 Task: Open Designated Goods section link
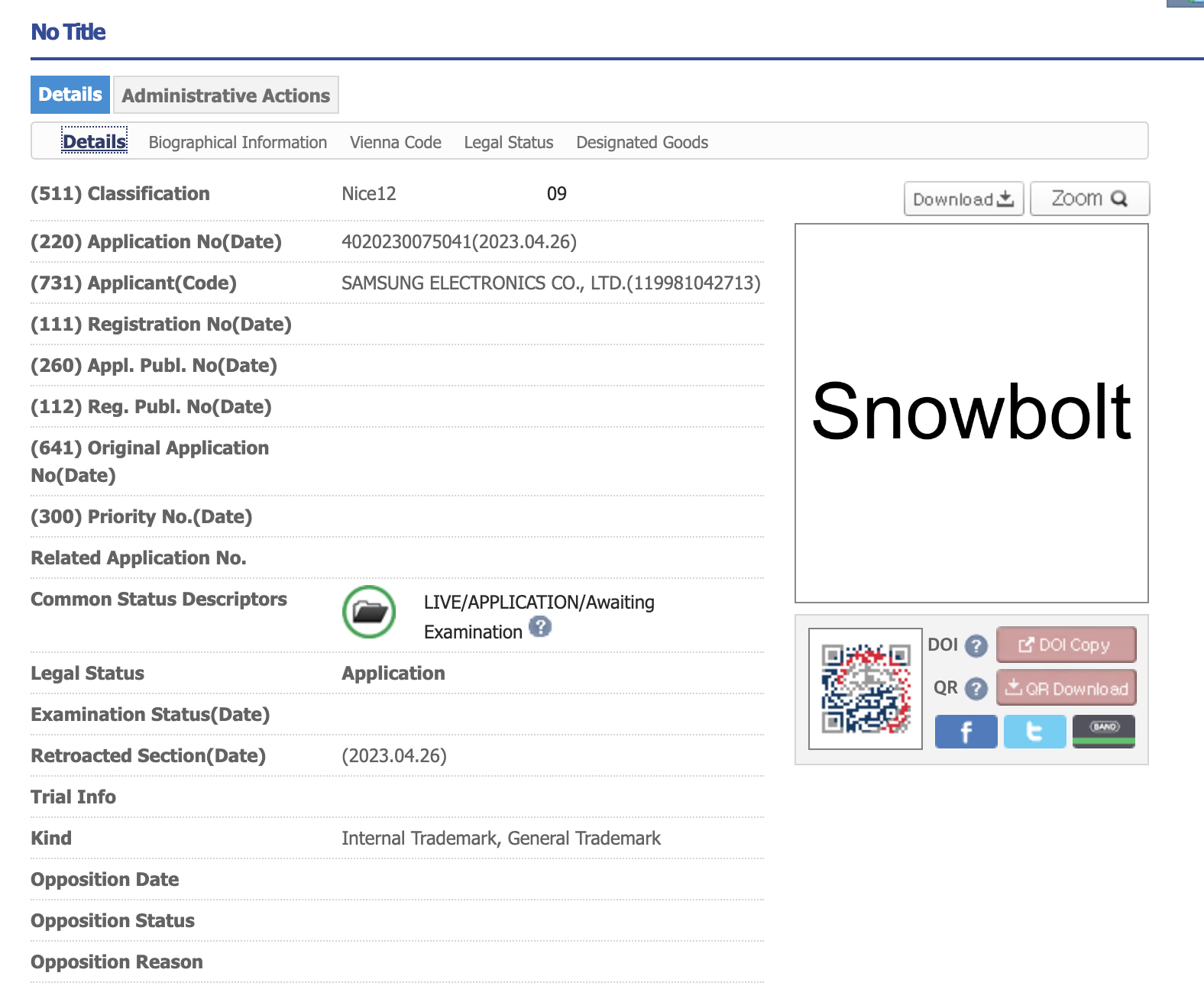tap(642, 143)
